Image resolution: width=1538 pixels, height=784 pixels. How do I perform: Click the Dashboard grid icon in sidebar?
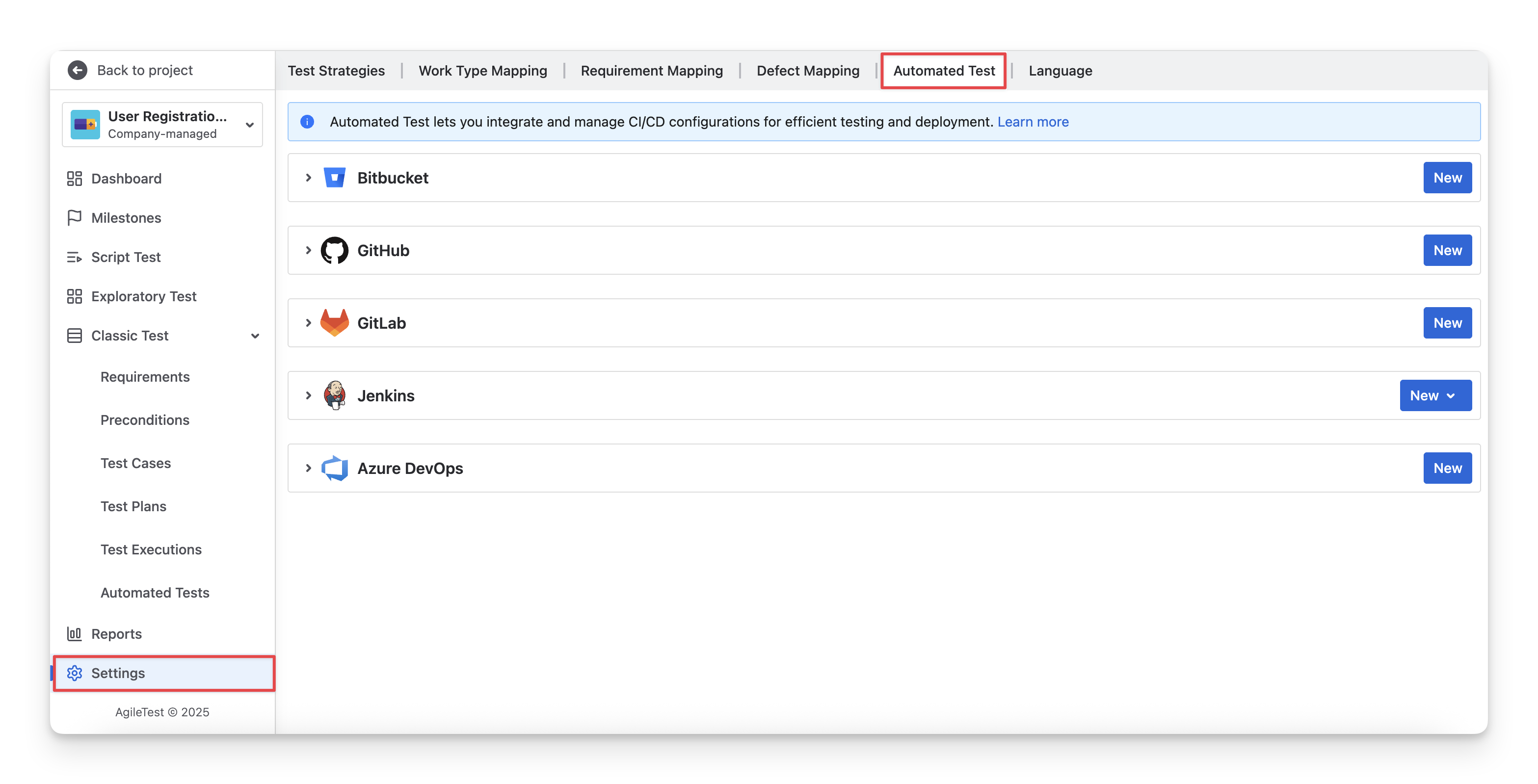(x=74, y=179)
